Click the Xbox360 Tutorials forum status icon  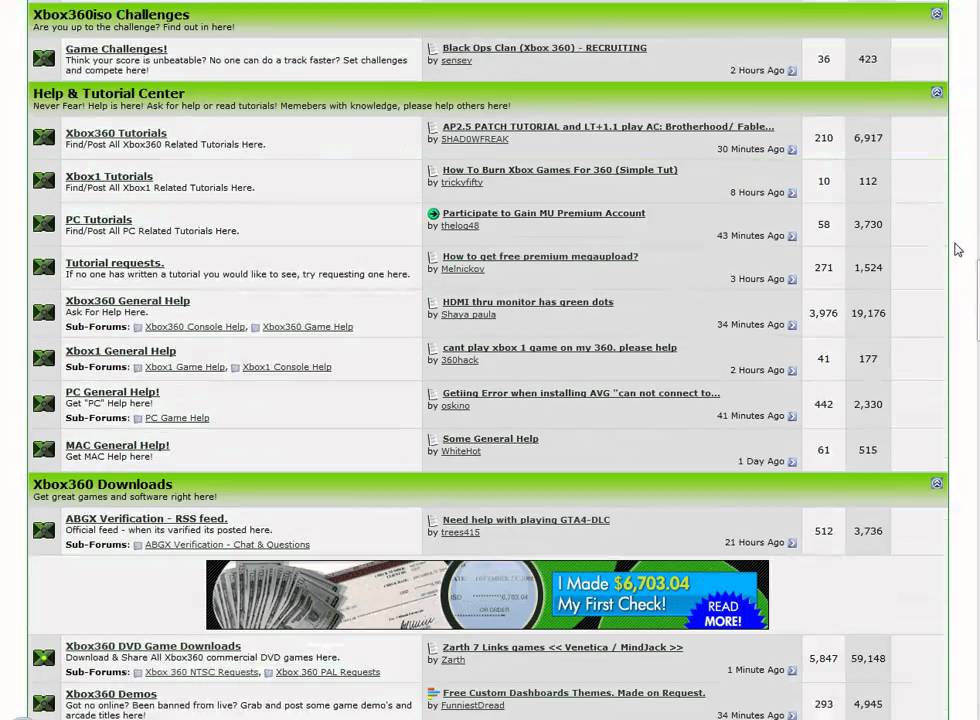pyautogui.click(x=44, y=137)
